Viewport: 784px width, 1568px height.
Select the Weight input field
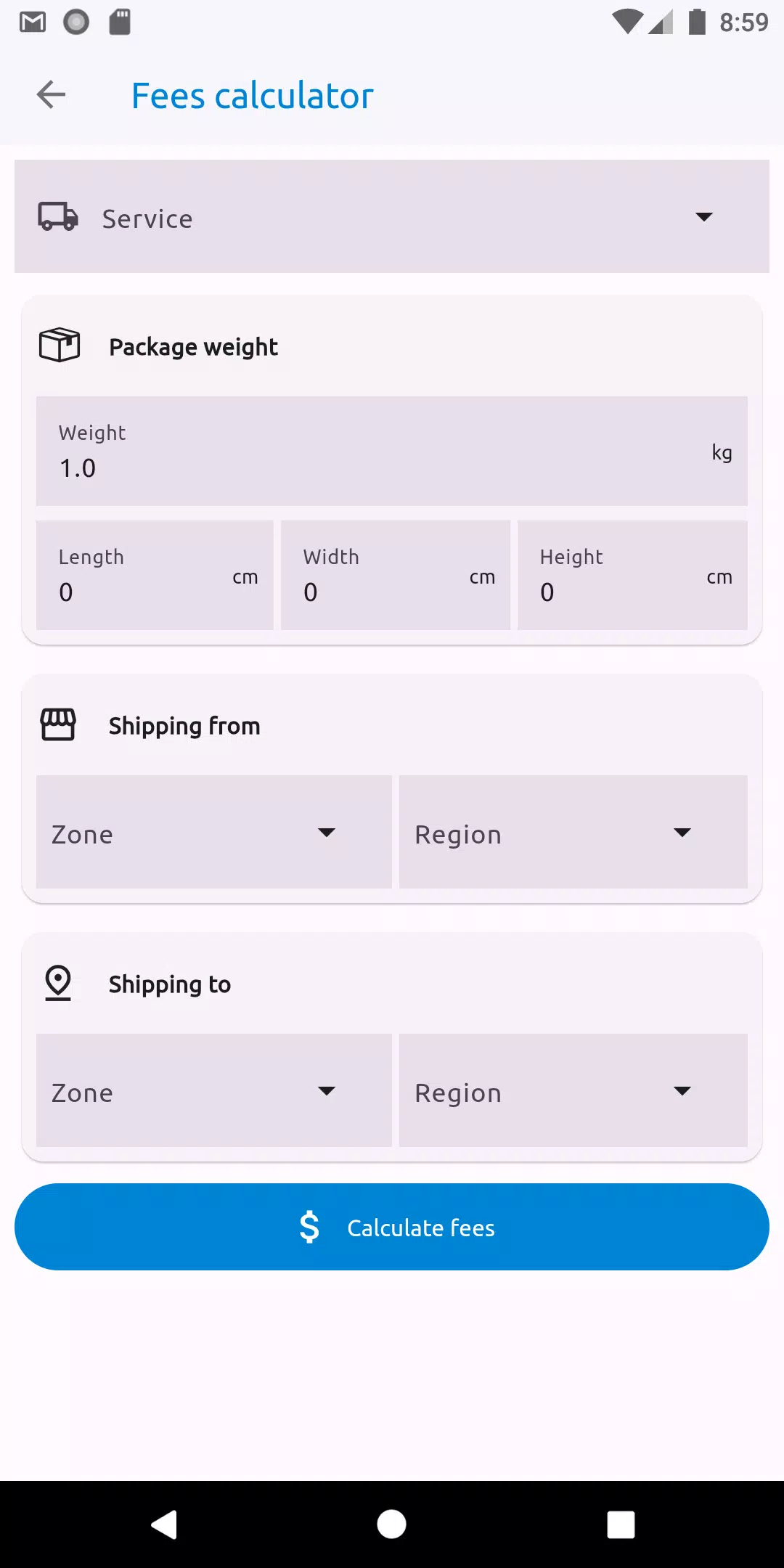coord(392,451)
